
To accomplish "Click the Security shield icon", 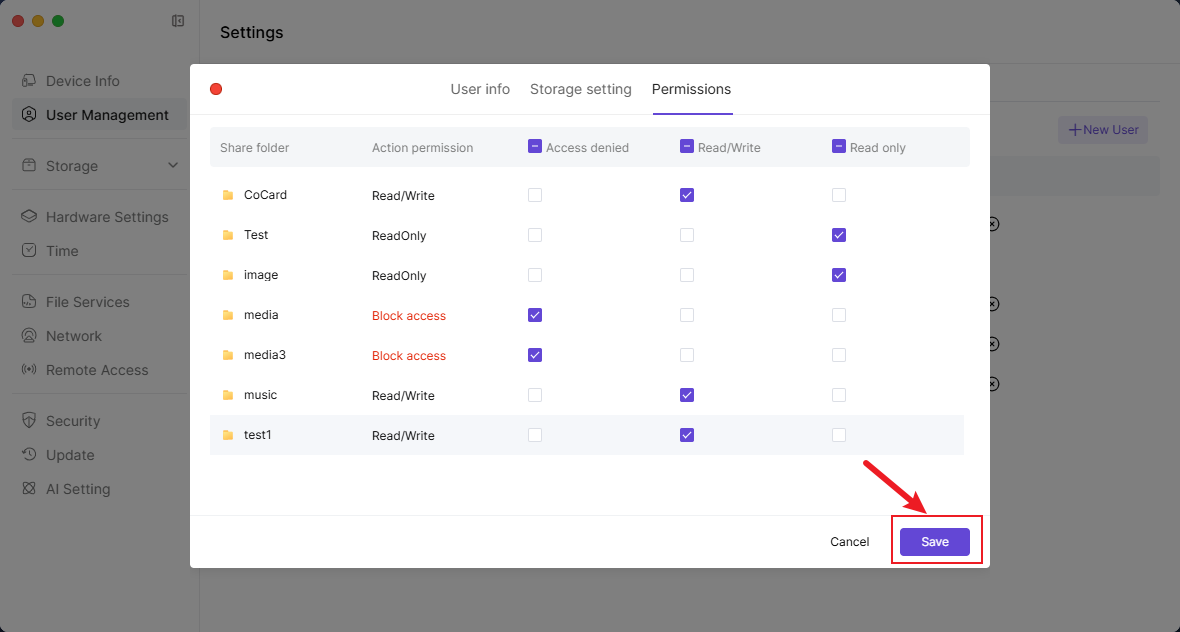I will (29, 421).
